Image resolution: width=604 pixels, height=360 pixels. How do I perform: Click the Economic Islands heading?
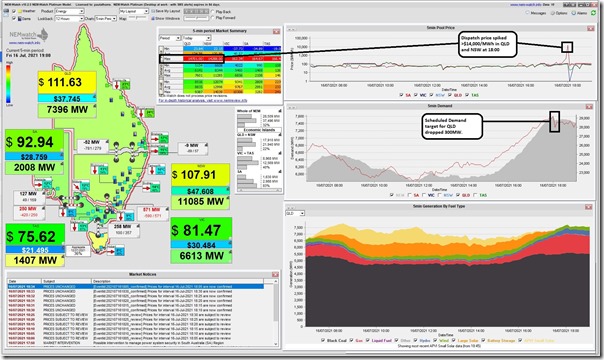pyautogui.click(x=259, y=130)
